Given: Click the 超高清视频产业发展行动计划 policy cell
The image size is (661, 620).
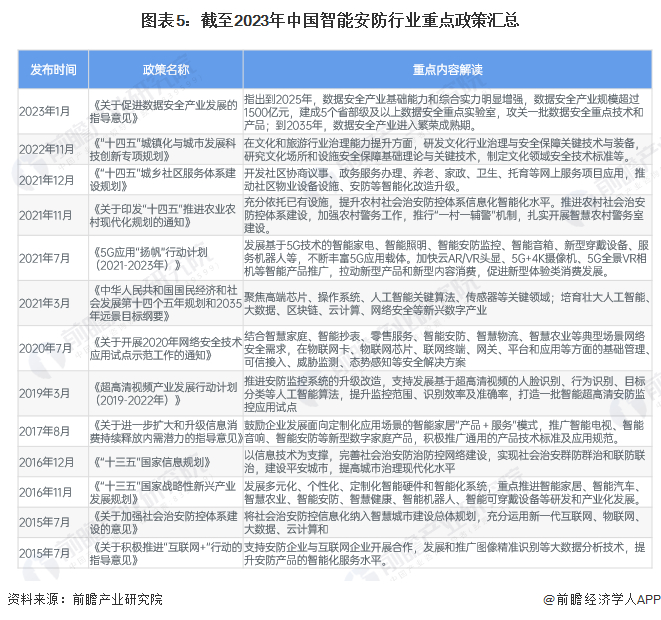Looking at the screenshot, I should point(166,393).
